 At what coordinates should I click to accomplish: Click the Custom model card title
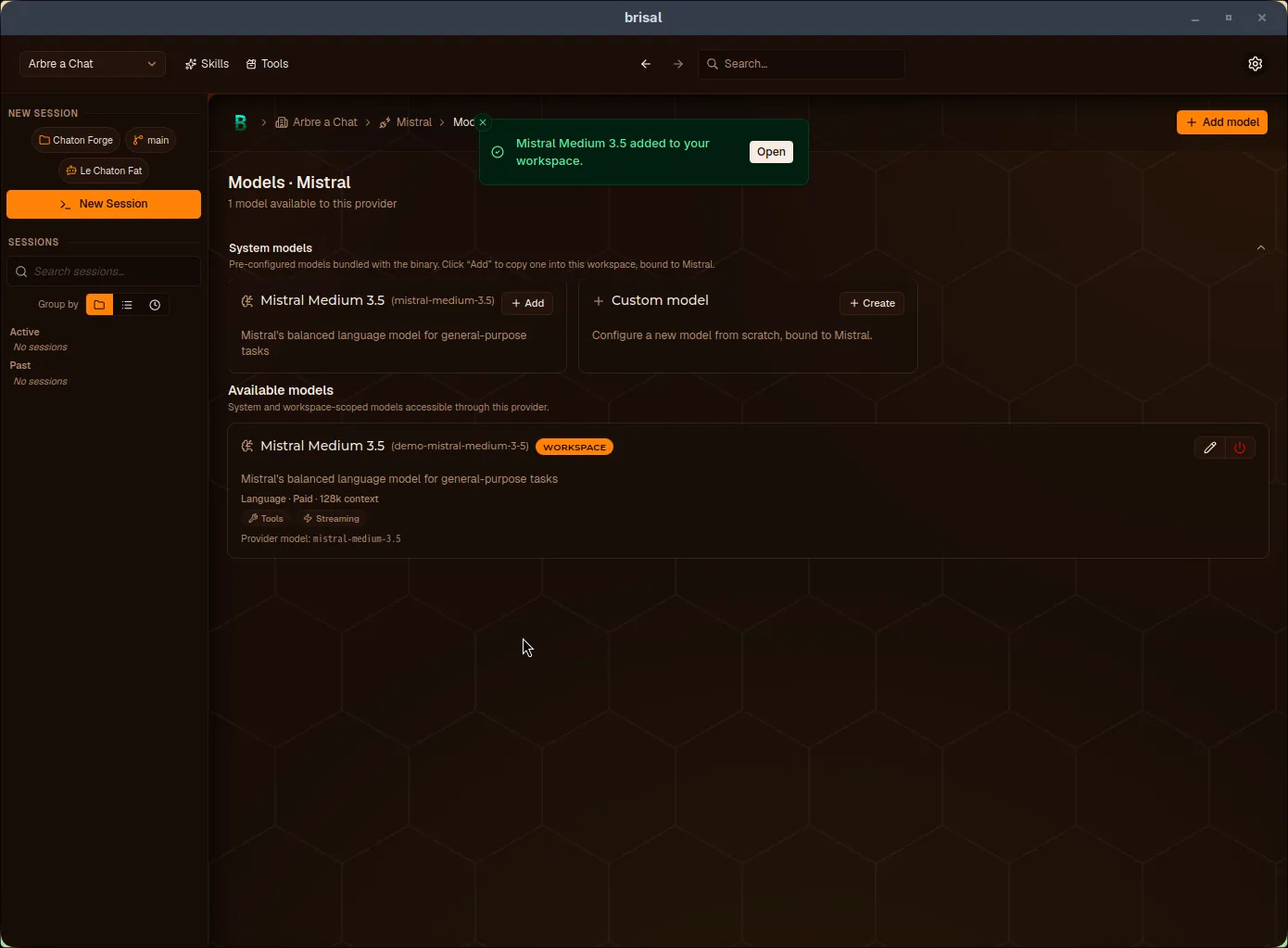point(660,300)
